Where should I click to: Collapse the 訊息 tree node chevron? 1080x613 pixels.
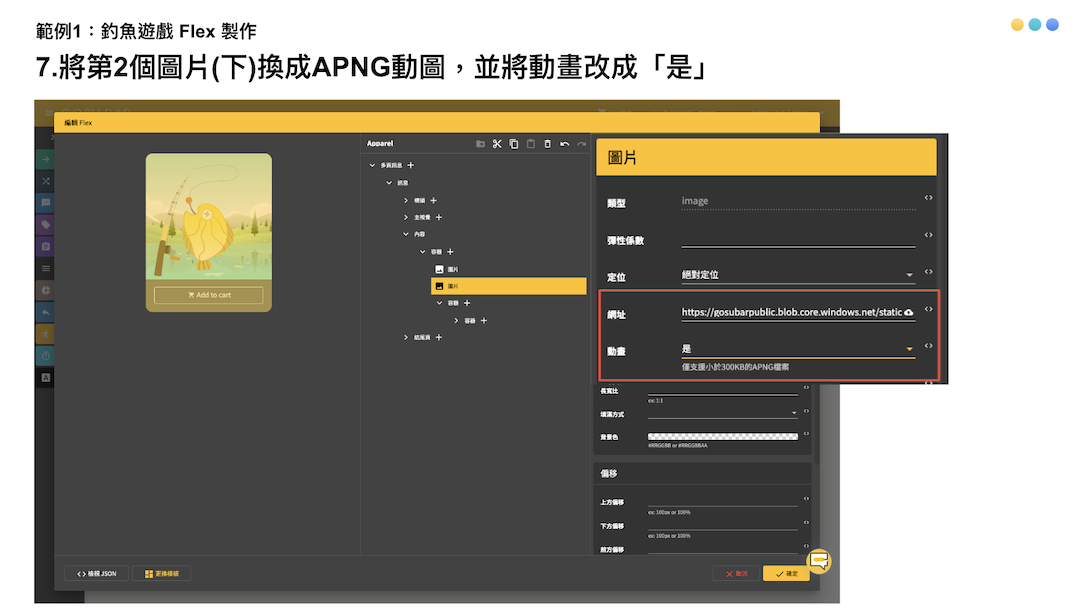tap(389, 183)
